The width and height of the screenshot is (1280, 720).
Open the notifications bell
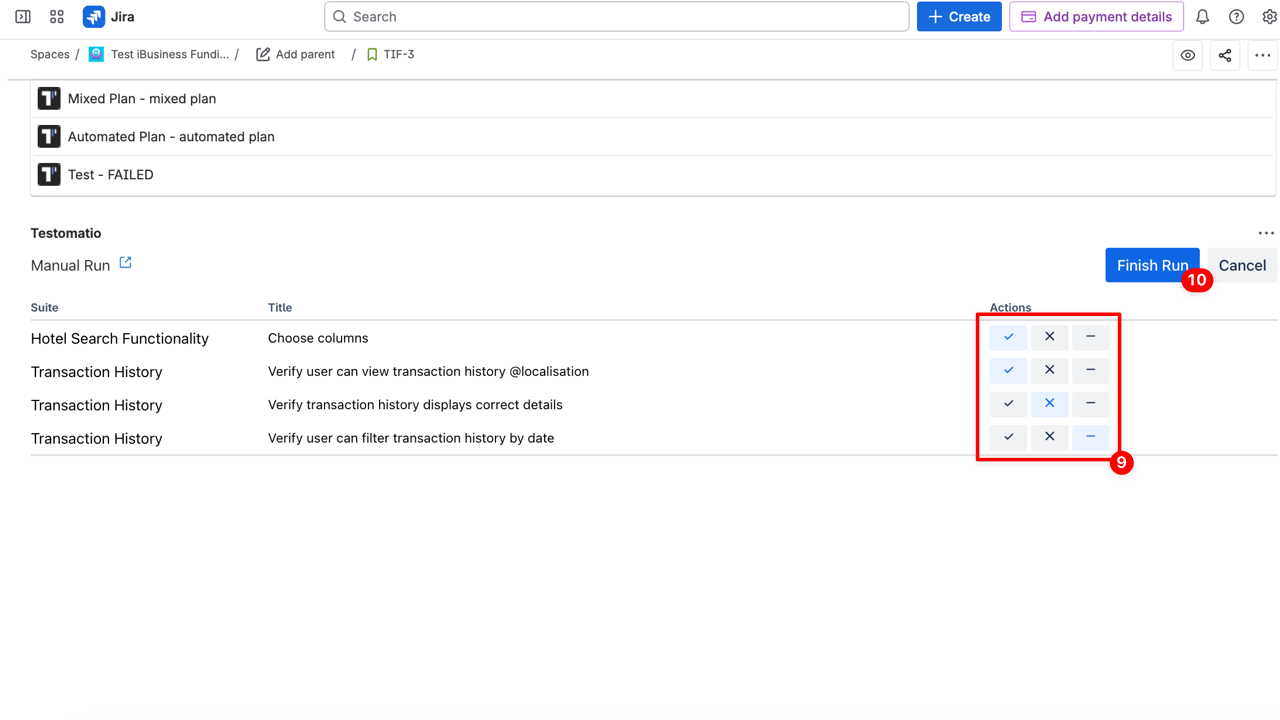1202,17
